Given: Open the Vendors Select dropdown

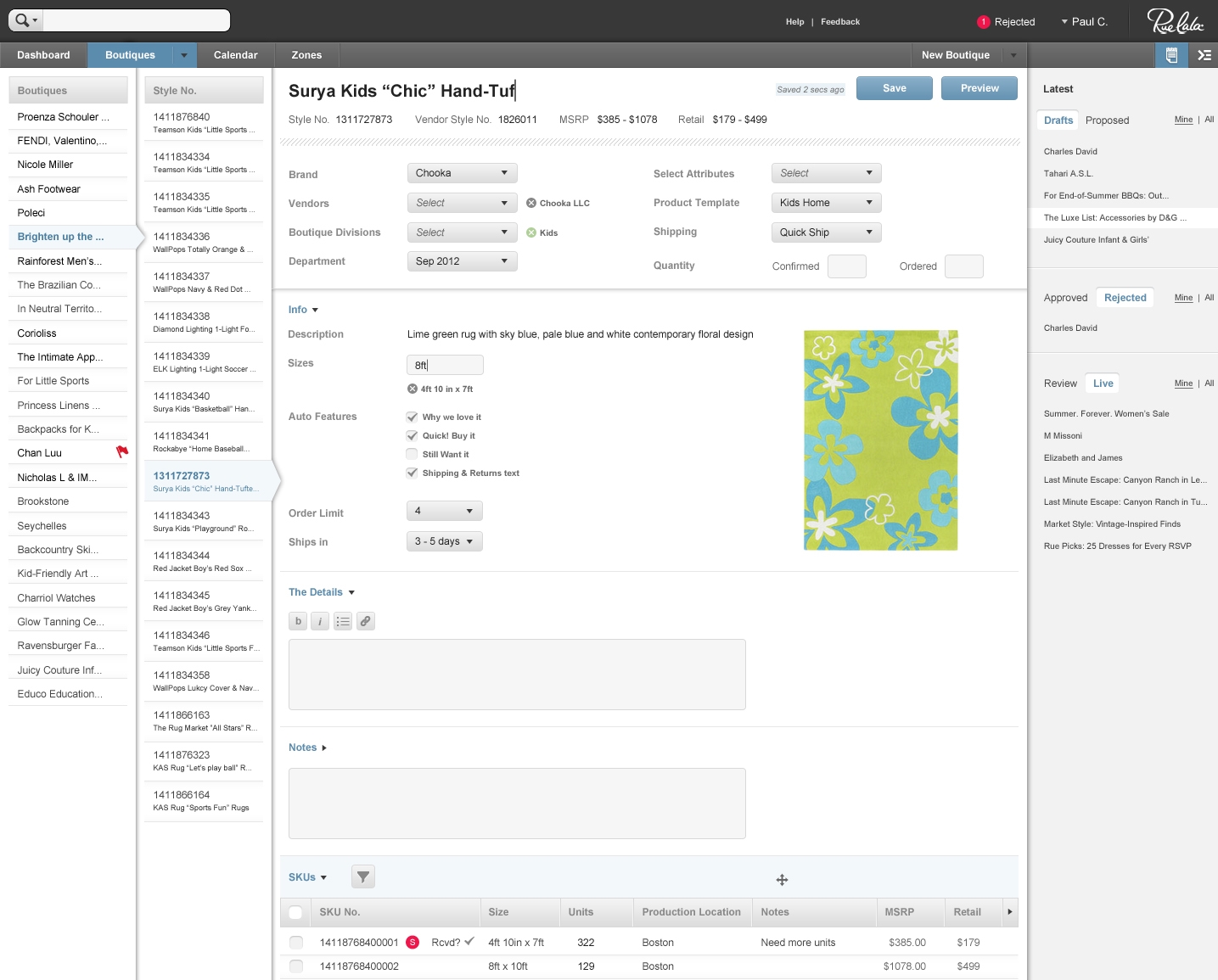Looking at the screenshot, I should (462, 203).
